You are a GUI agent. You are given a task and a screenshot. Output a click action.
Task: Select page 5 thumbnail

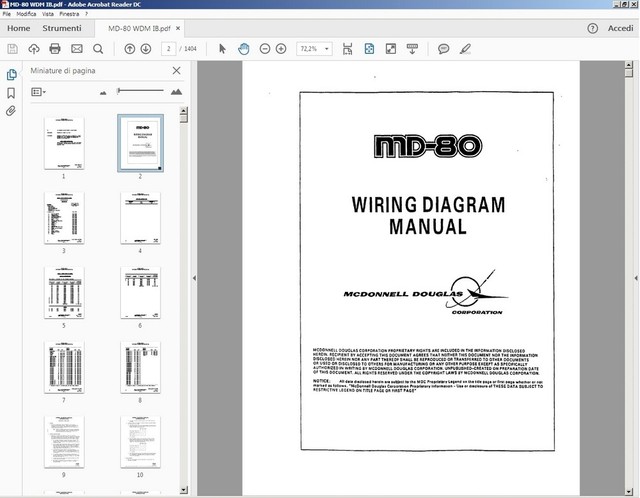coord(64,293)
